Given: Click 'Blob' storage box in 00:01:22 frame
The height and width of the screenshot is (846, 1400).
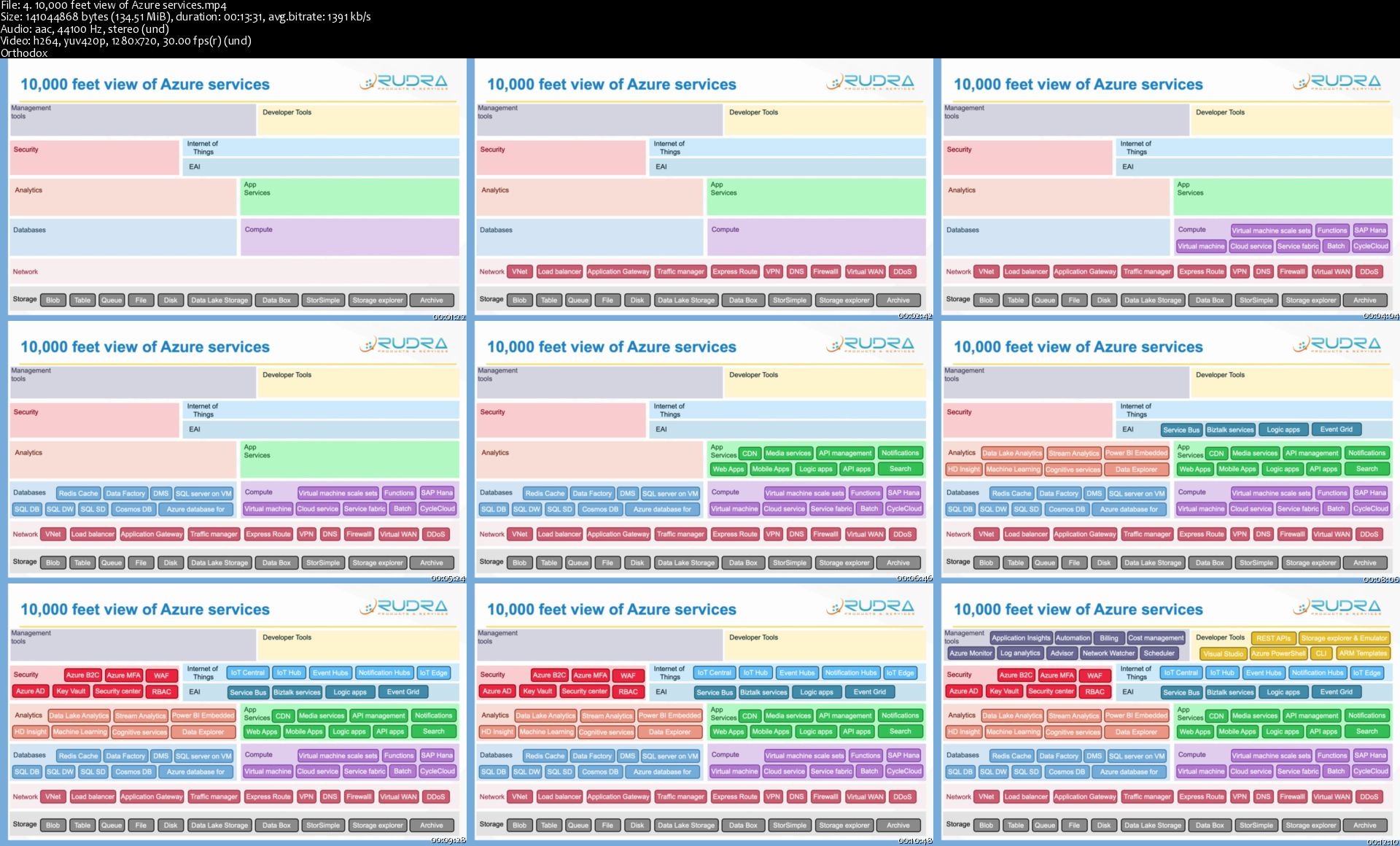Looking at the screenshot, I should [x=53, y=300].
